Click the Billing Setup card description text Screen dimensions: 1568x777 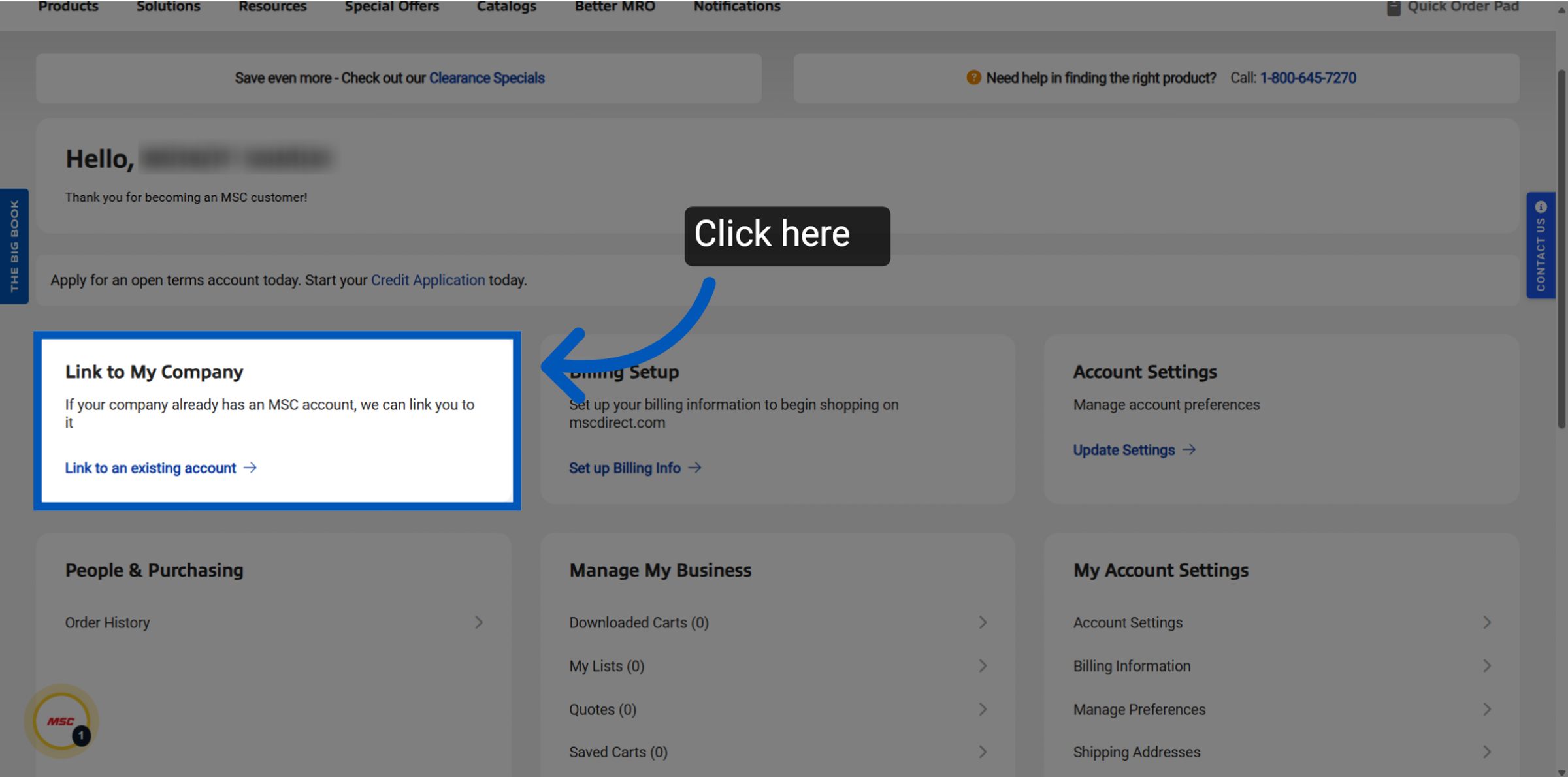point(734,413)
